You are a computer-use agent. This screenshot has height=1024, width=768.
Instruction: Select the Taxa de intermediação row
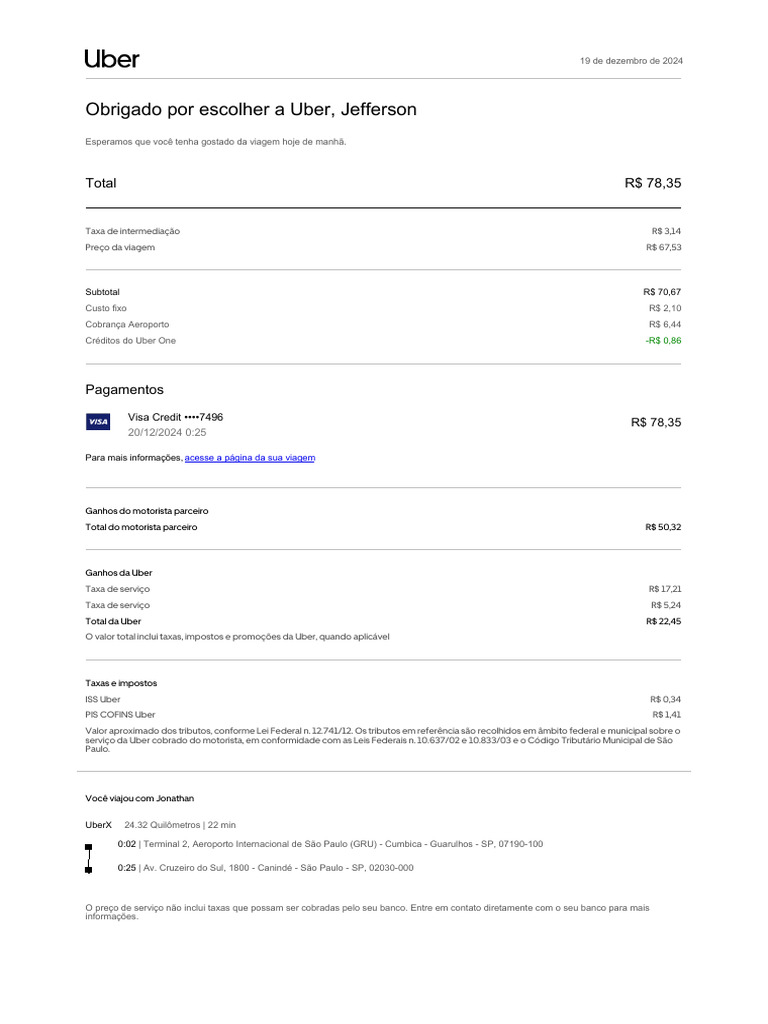(x=133, y=231)
